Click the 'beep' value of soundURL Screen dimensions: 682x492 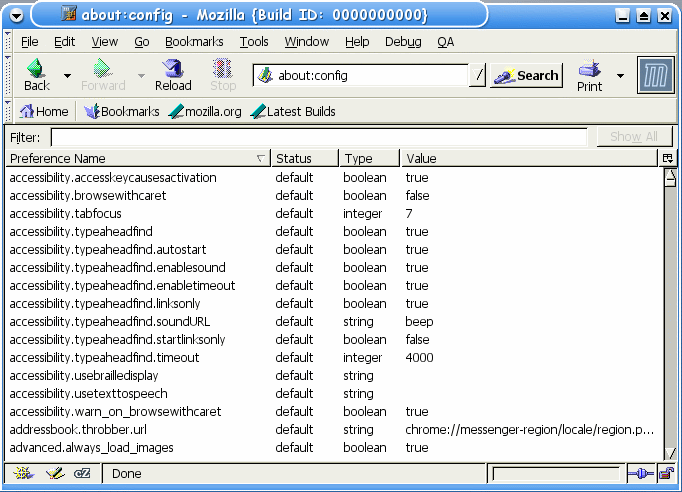419,322
